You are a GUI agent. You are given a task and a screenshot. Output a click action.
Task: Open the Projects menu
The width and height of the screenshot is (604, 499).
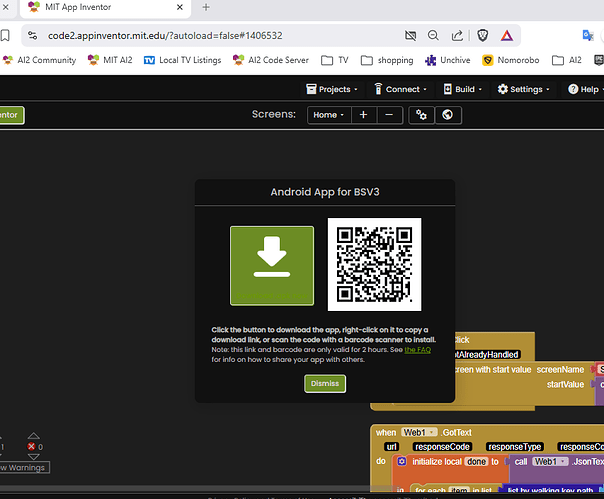332,89
